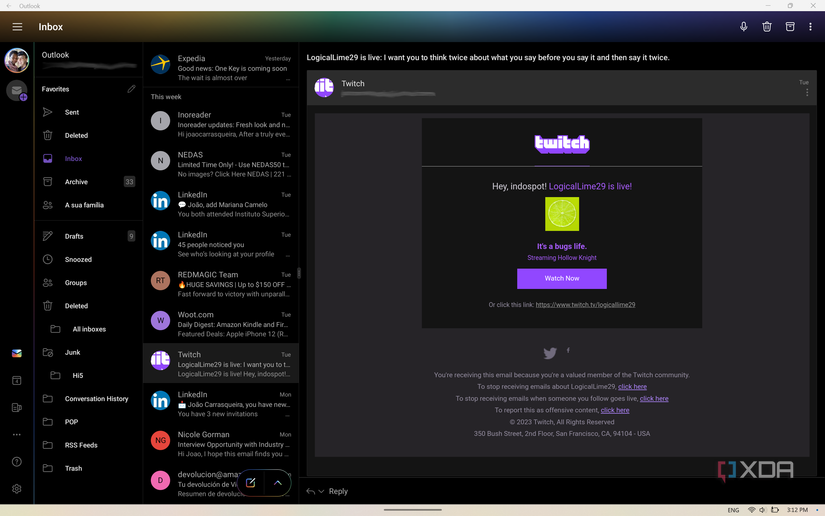The width and height of the screenshot is (825, 516).
Task: Open the Expedia email
Action: tap(220, 68)
